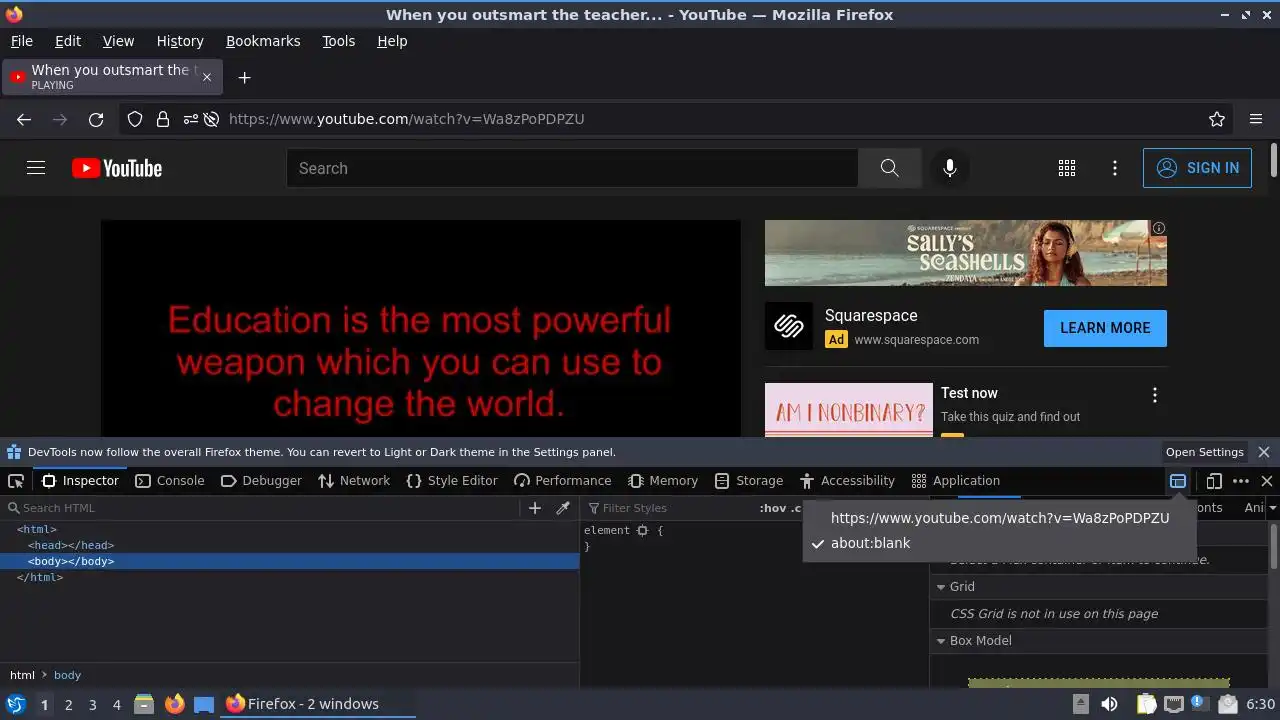The image size is (1280, 720).
Task: Search with your voice microphone icon
Action: click(950, 168)
